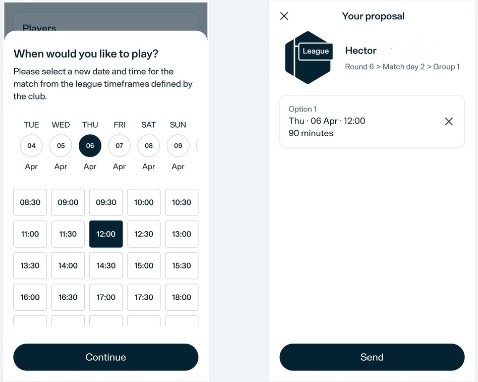478x382 pixels.
Task: Pick Sunday 09 Apr date circle
Action: pos(178,146)
